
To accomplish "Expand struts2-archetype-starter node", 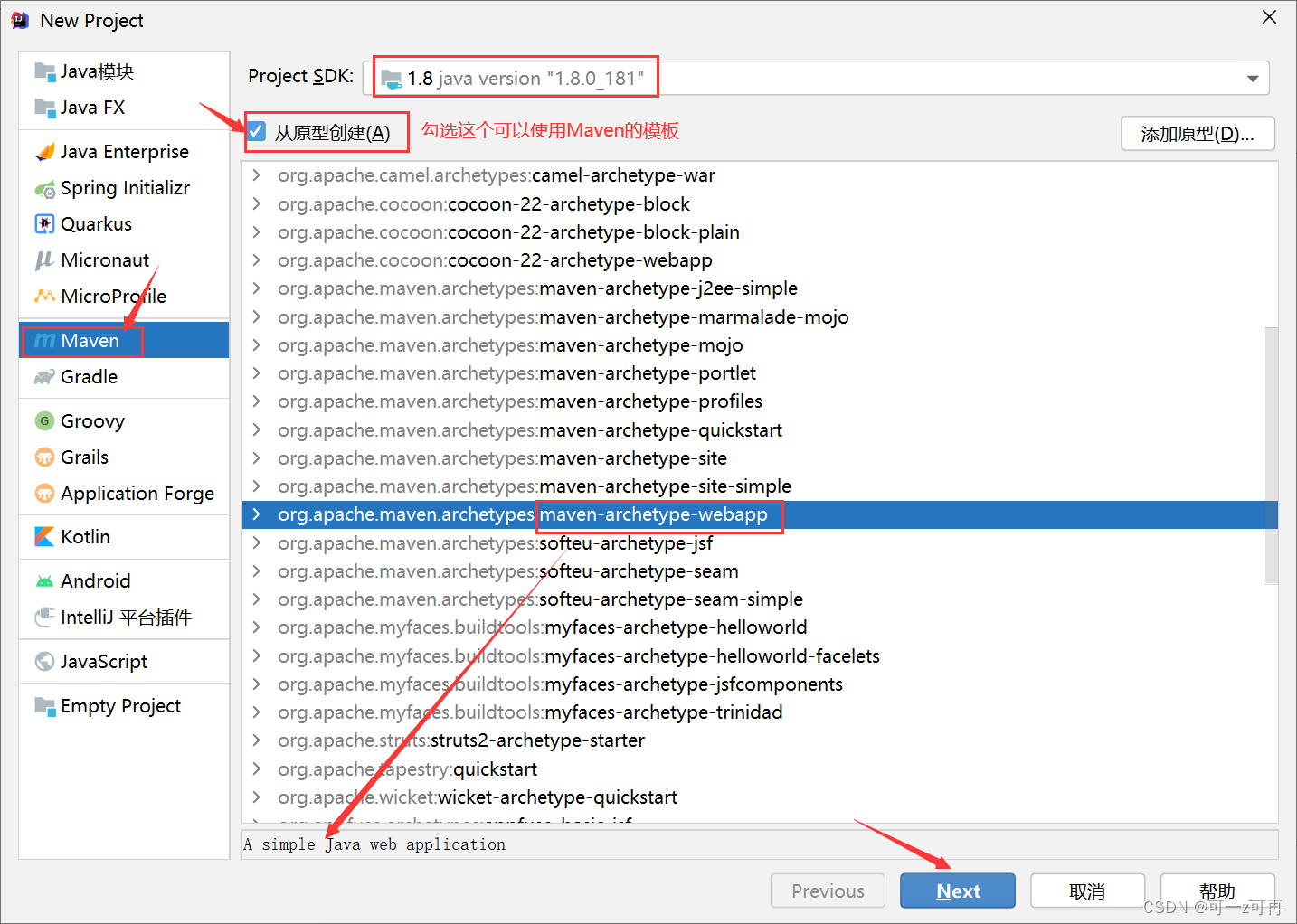I will [257, 740].
